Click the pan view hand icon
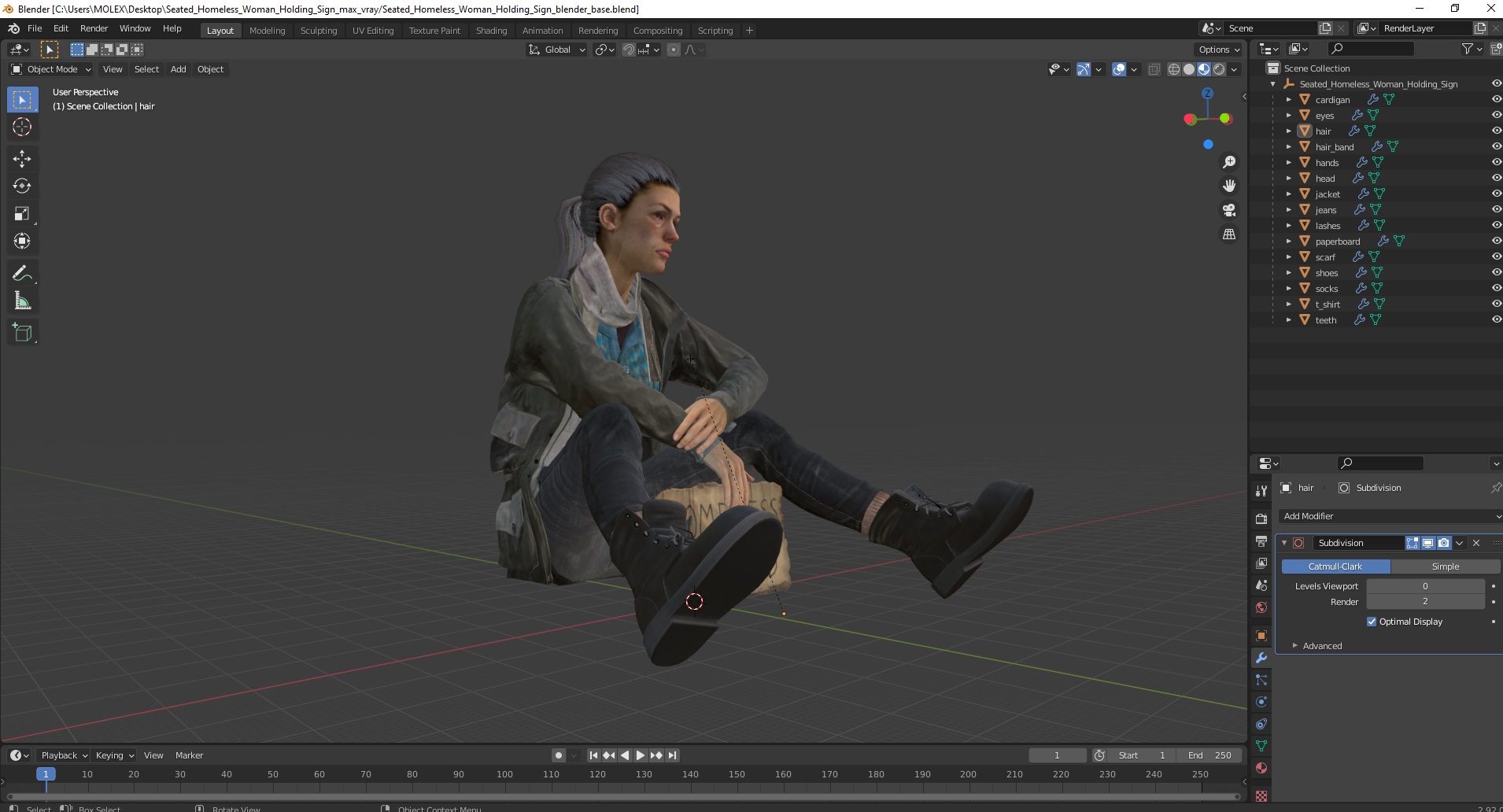1503x812 pixels. [1229, 186]
